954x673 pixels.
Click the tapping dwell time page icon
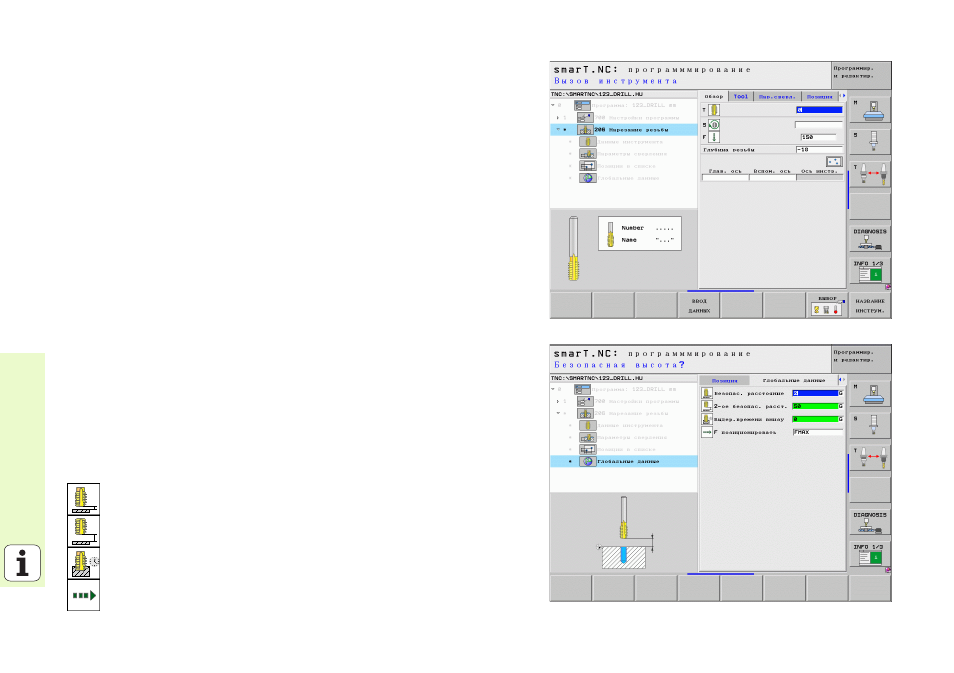click(83, 563)
